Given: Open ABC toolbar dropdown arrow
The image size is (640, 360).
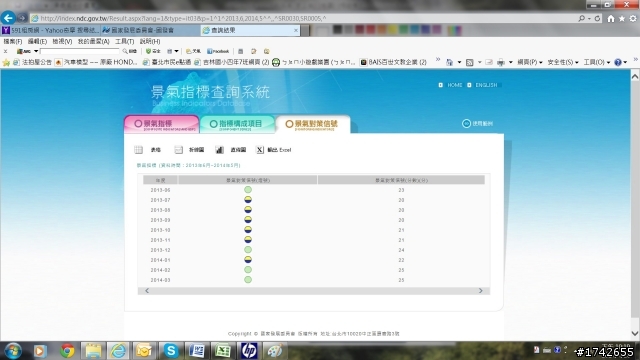Looking at the screenshot, I should 36,51.
